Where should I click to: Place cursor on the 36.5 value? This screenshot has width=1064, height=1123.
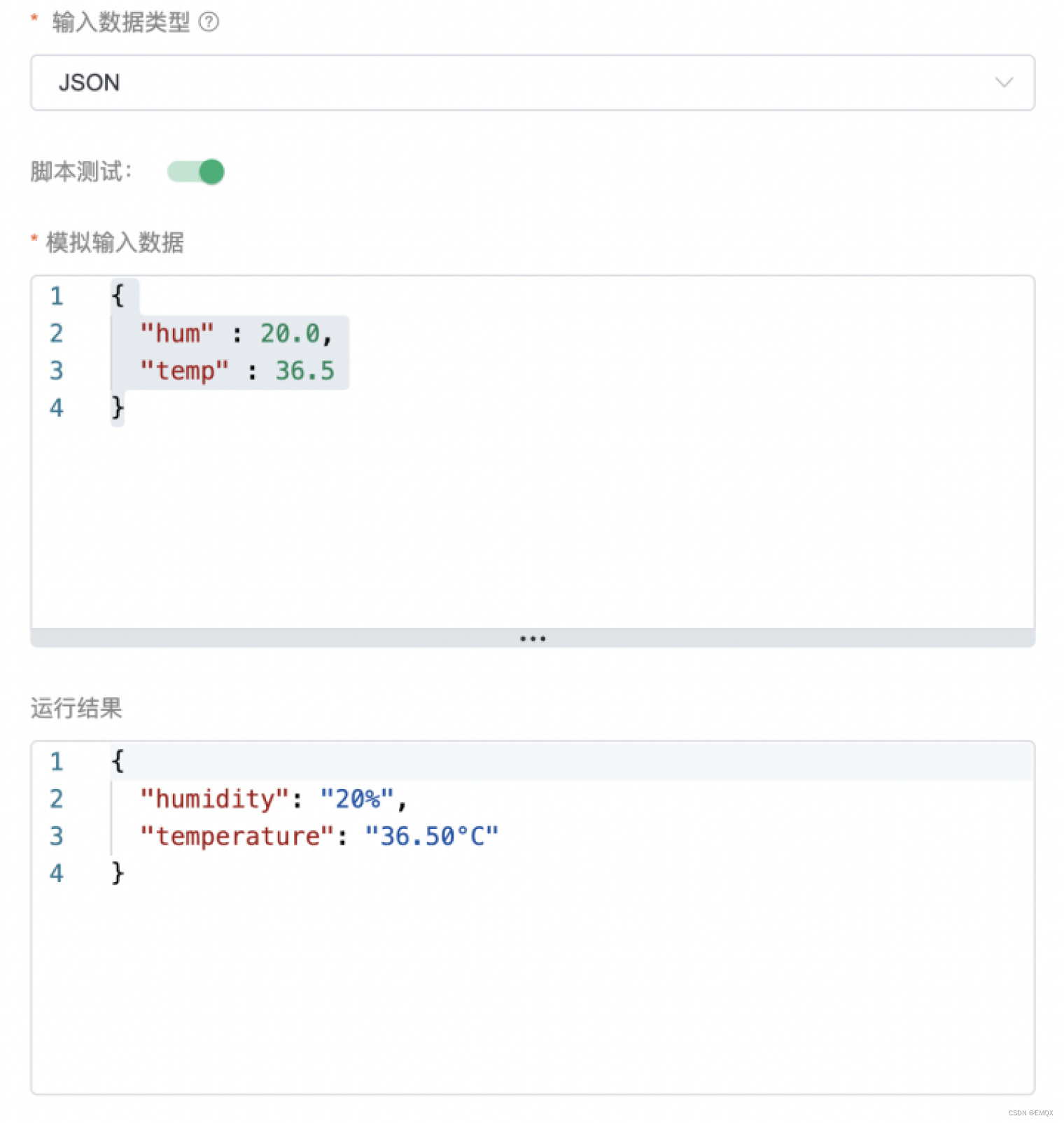(x=304, y=370)
